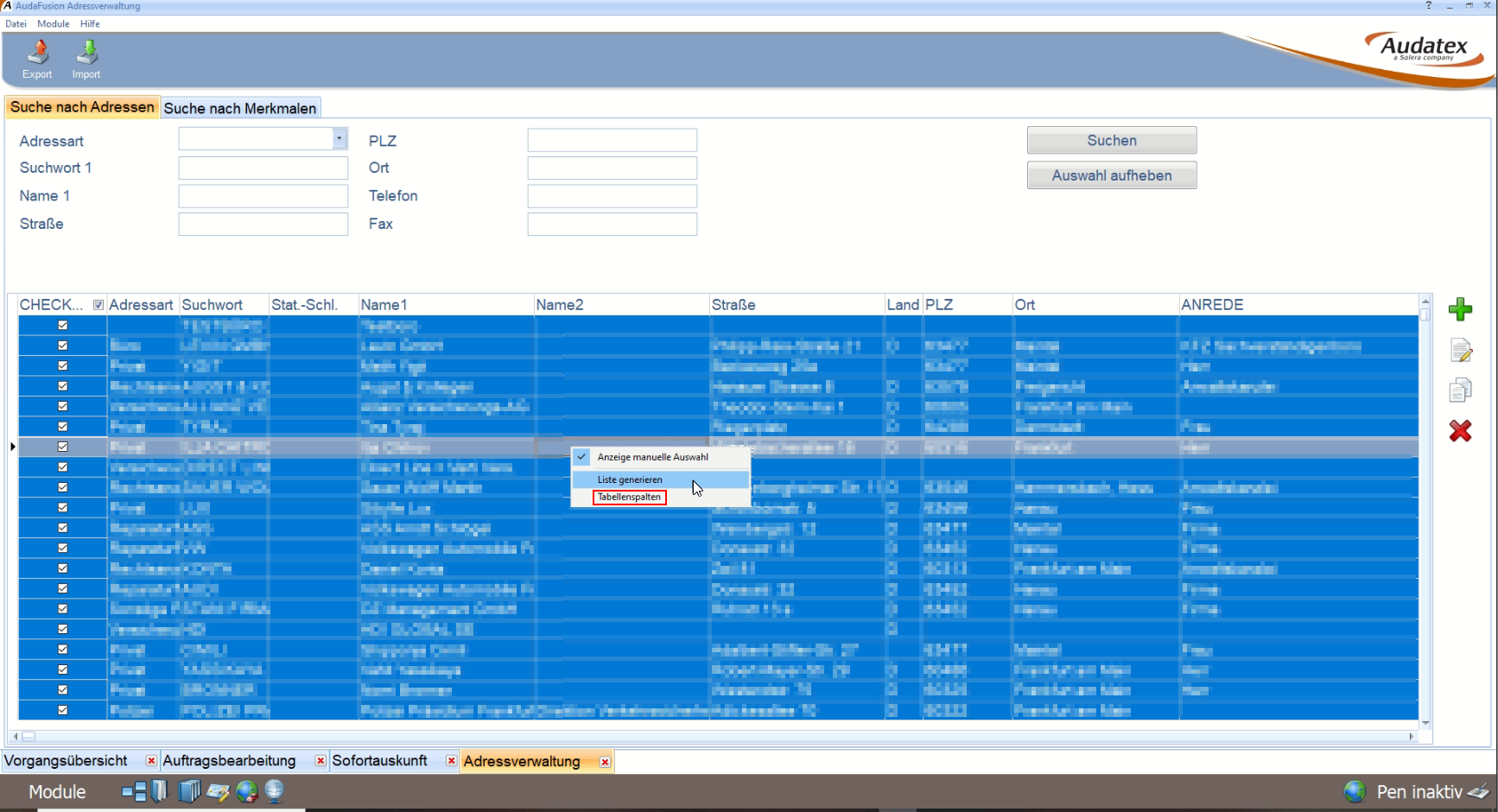Viewport: 1498px width, 812px height.
Task: Copy the address using the duplicate pages icon
Action: pyautogui.click(x=1460, y=390)
